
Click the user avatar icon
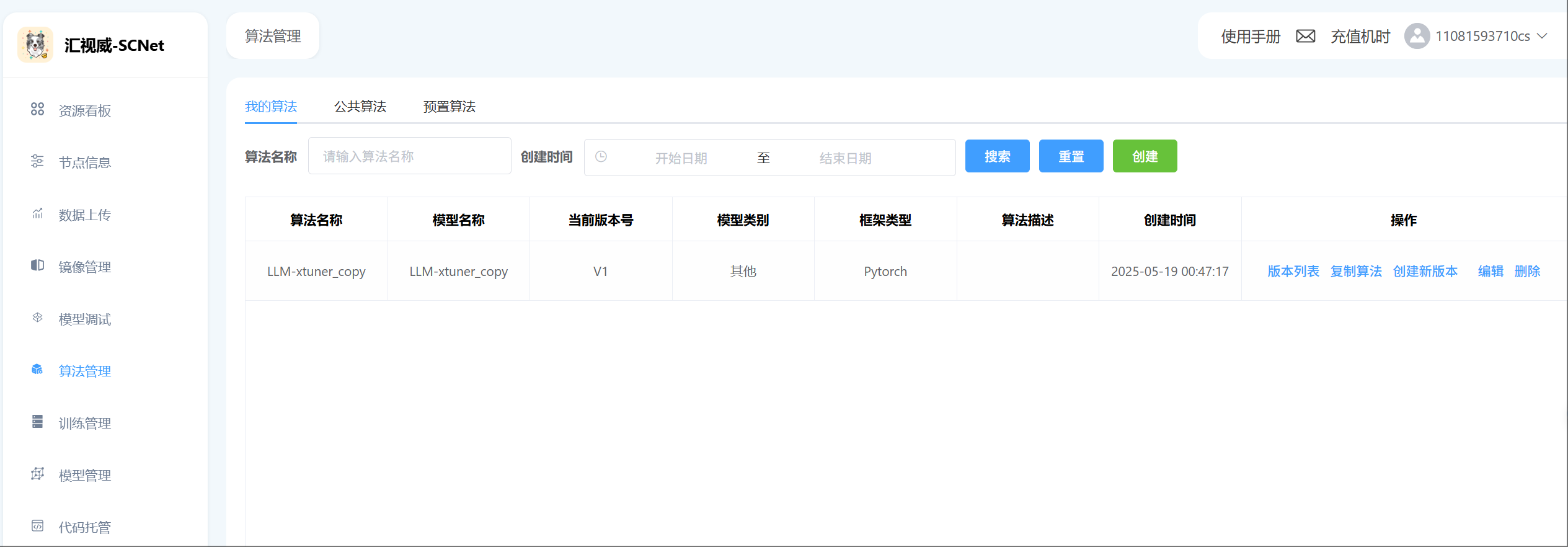[x=1417, y=36]
